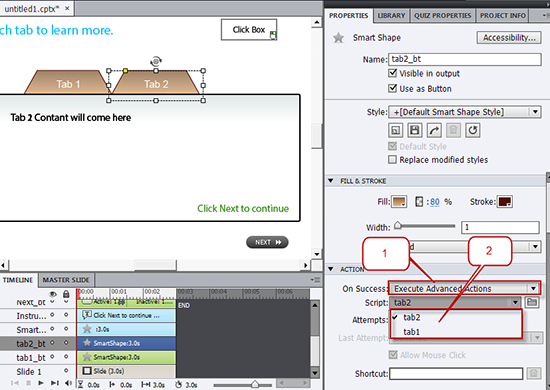Click the create new style icon
The height and width of the screenshot is (390, 550).
click(x=396, y=130)
